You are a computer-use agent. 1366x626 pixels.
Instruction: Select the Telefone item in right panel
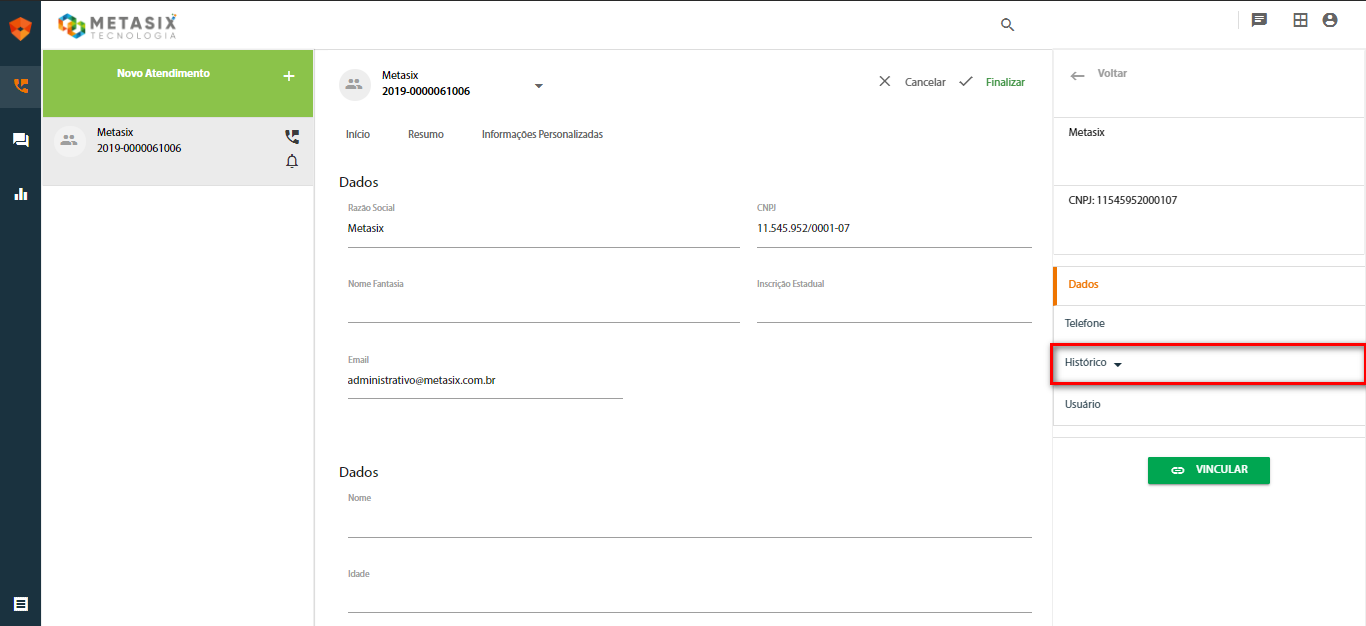click(1209, 324)
